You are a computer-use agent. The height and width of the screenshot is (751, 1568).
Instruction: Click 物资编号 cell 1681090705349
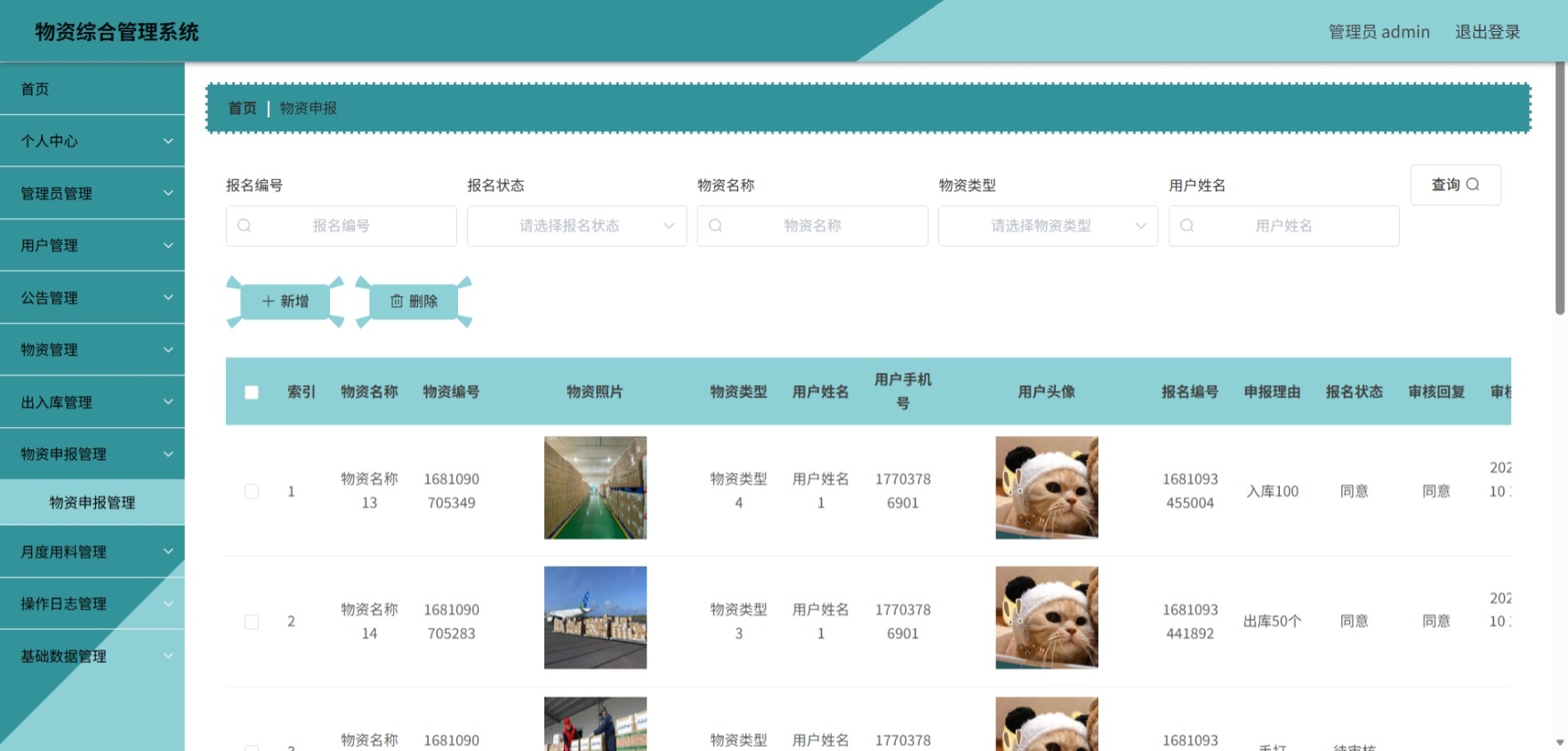click(451, 491)
